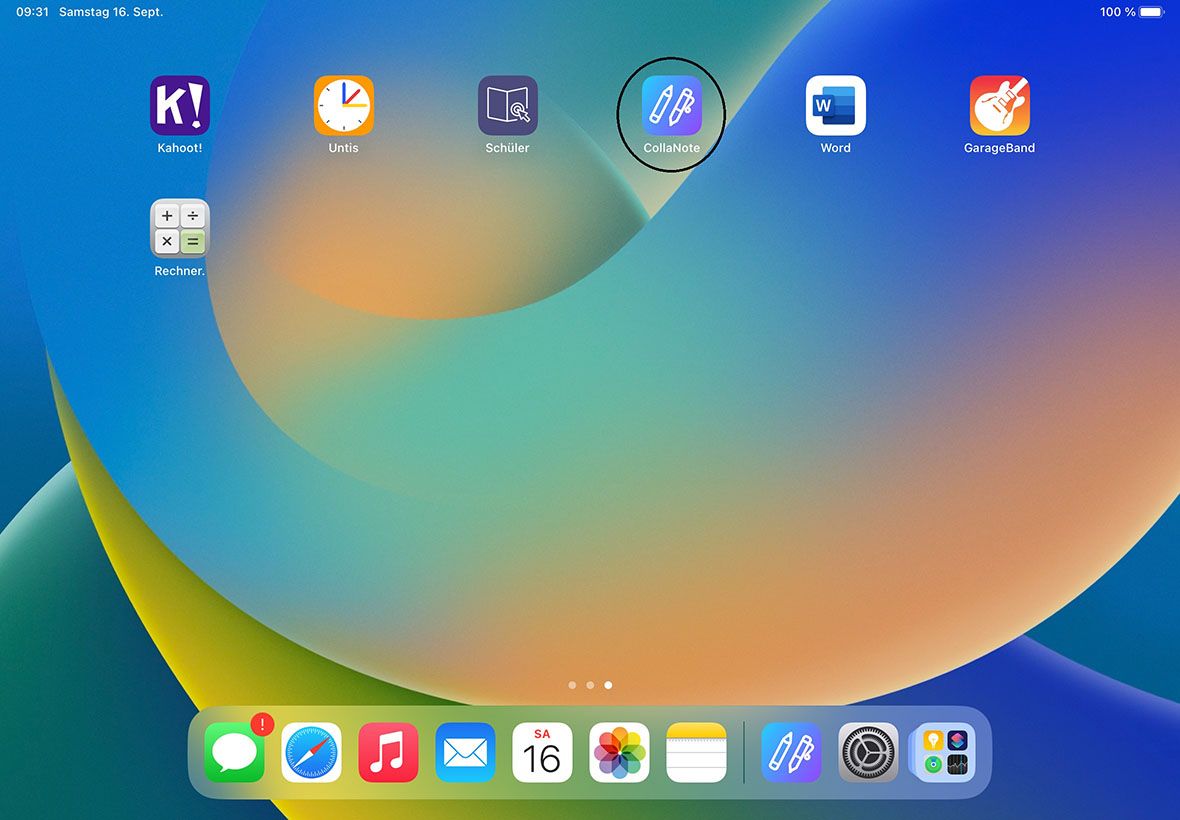Launch Microsoft Word

tap(836, 105)
